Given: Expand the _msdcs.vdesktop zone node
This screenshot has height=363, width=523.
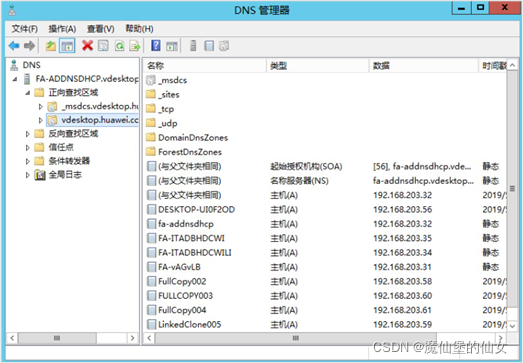Looking at the screenshot, I should (x=41, y=107).
